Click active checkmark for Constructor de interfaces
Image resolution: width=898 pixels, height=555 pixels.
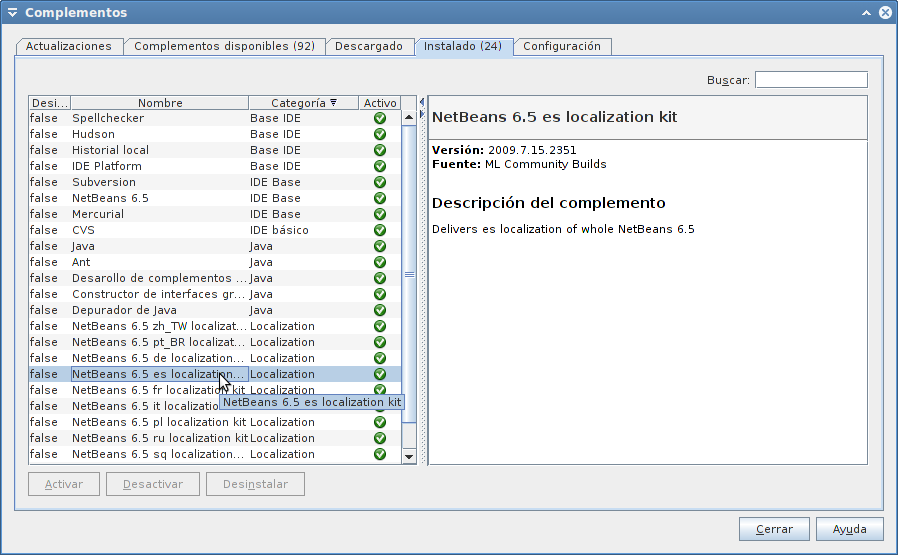[380, 294]
